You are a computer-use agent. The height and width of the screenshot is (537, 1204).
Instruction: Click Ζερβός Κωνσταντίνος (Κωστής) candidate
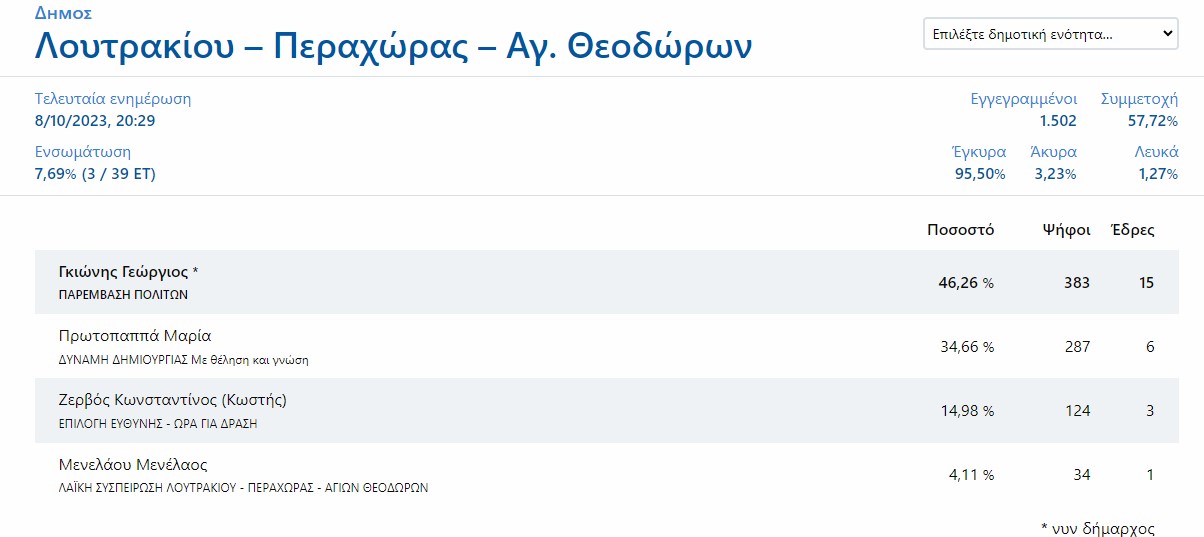(173, 400)
